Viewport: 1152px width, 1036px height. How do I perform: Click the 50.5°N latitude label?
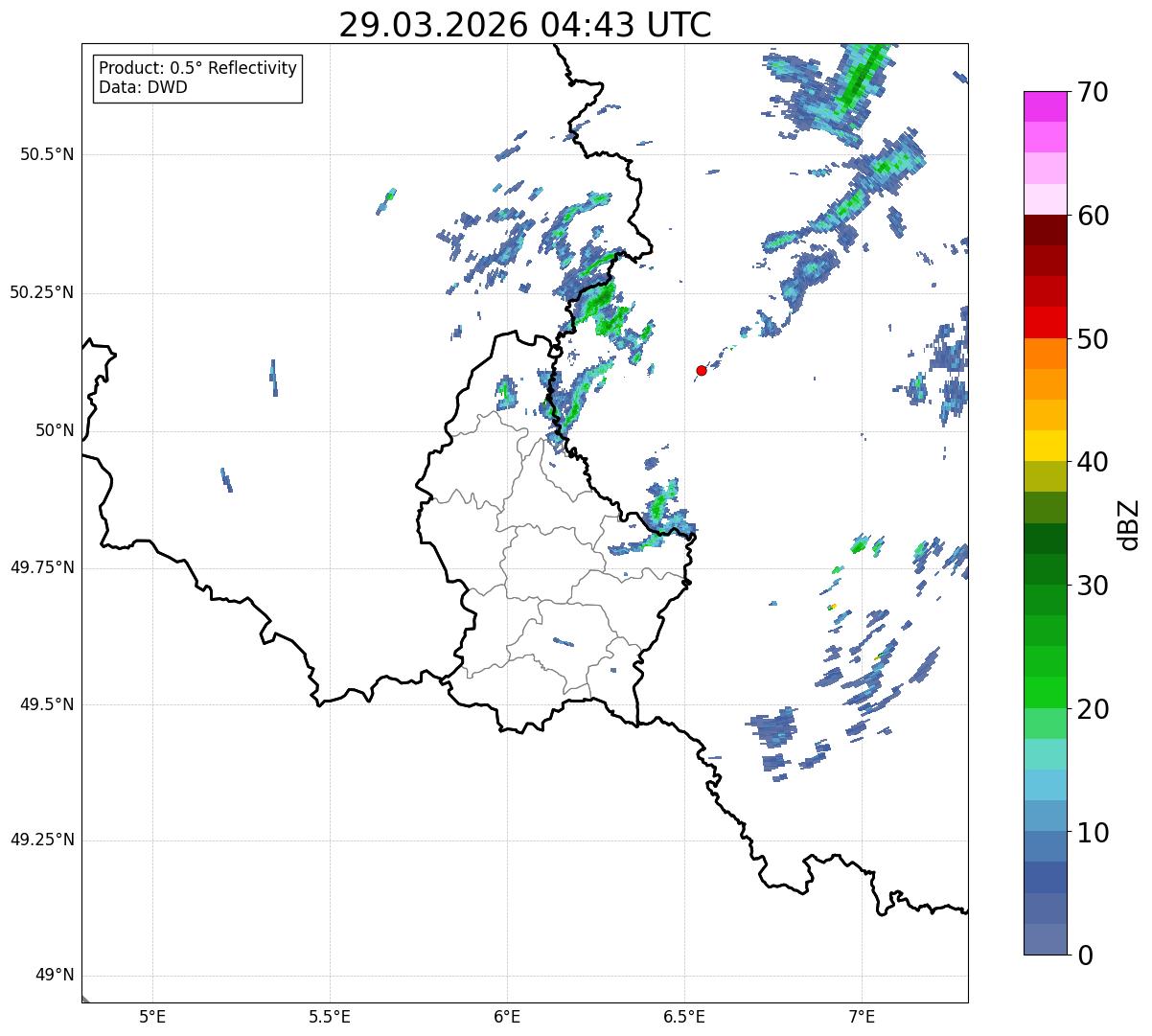[x=47, y=154]
